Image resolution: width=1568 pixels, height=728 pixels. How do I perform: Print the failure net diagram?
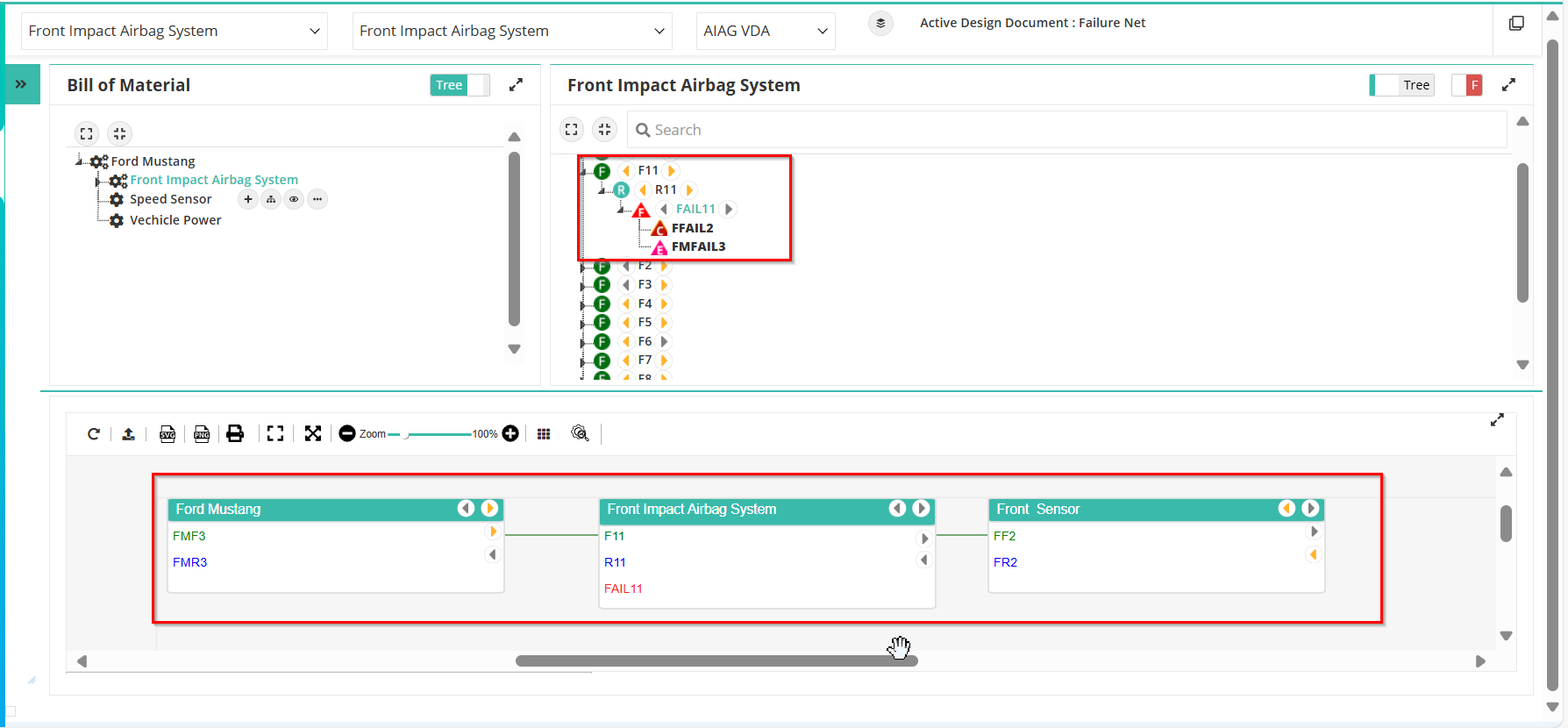[235, 433]
